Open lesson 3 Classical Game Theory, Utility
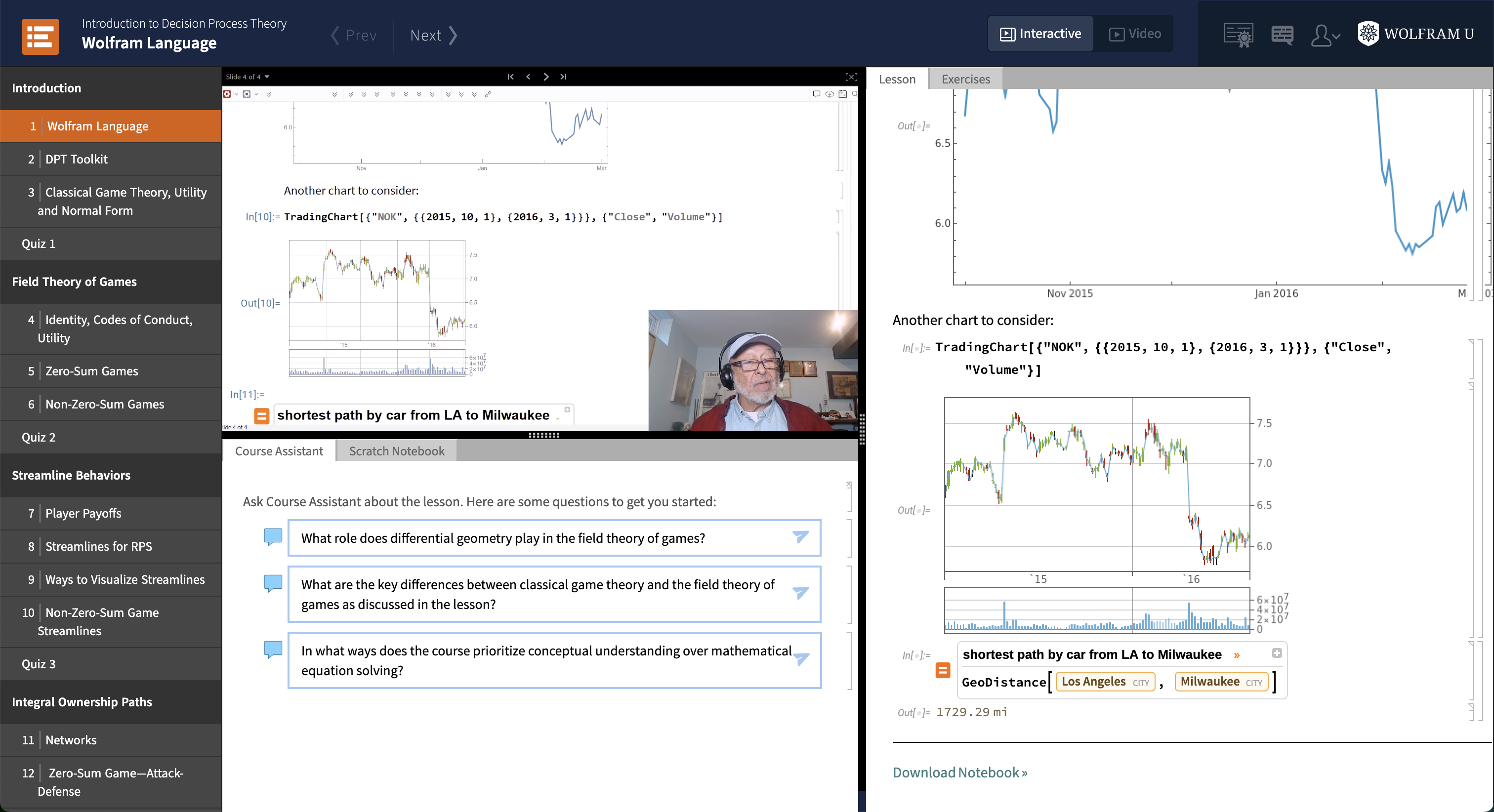Image resolution: width=1494 pixels, height=812 pixels. 111,201
